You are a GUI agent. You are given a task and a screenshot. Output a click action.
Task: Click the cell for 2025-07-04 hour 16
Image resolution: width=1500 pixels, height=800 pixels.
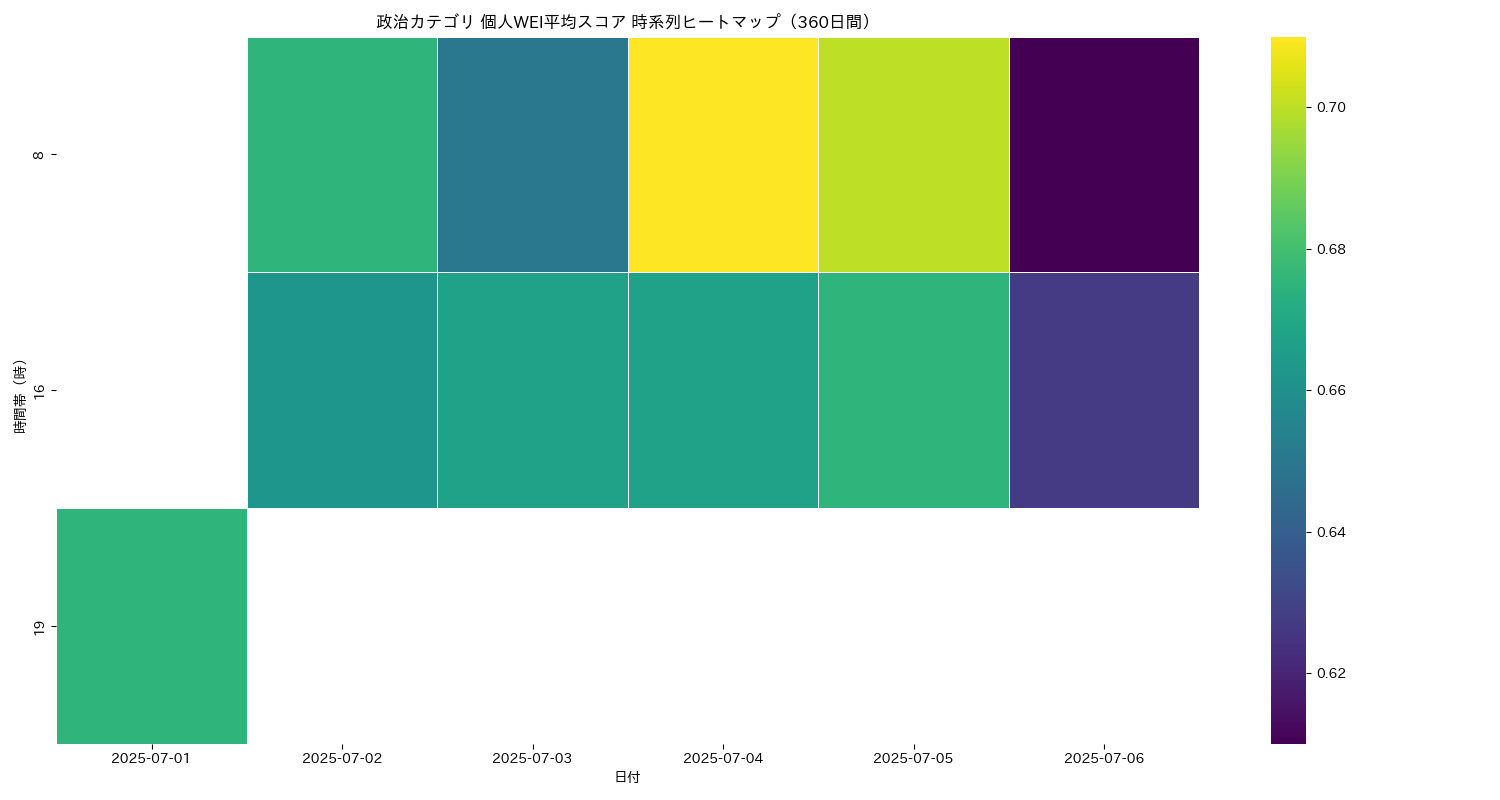723,390
